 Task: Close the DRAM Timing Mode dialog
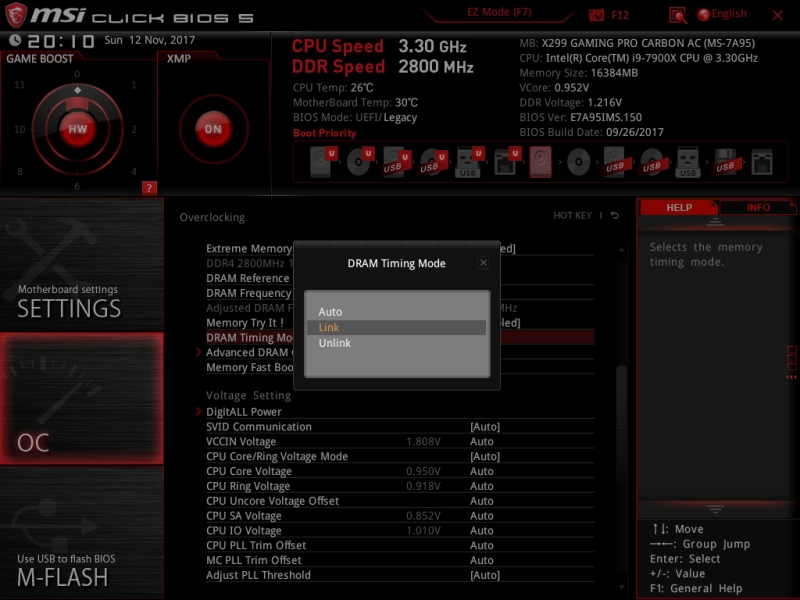(483, 263)
